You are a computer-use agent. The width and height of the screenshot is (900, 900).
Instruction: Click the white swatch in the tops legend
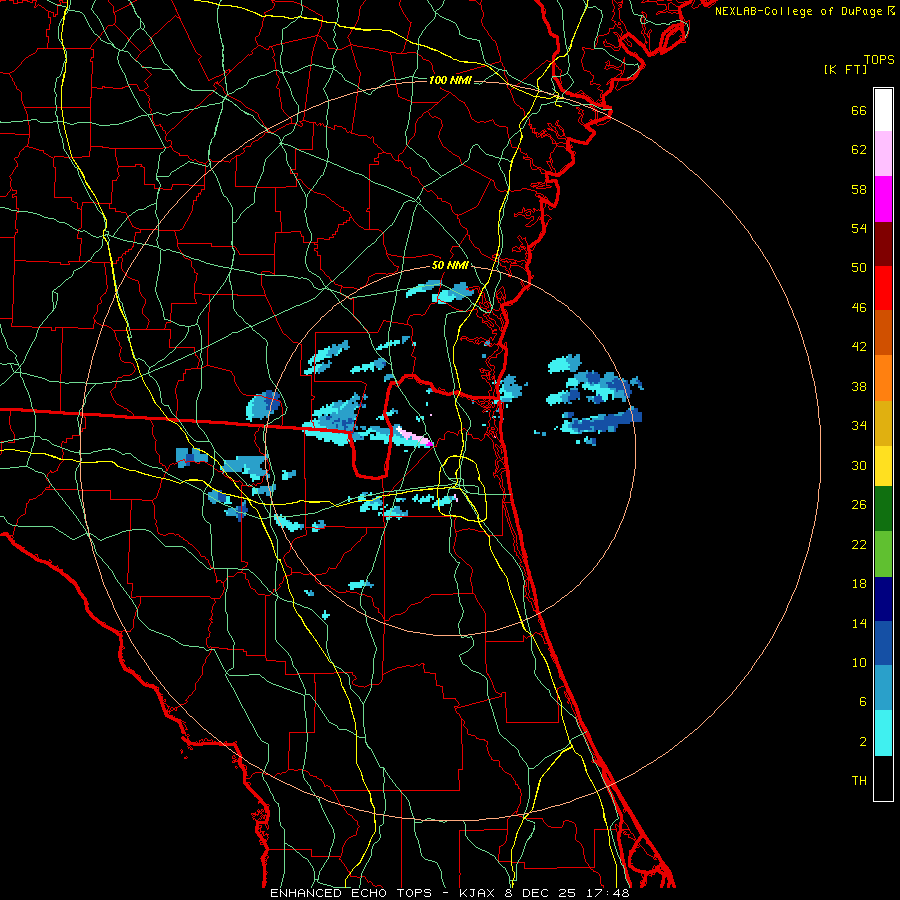(x=883, y=110)
